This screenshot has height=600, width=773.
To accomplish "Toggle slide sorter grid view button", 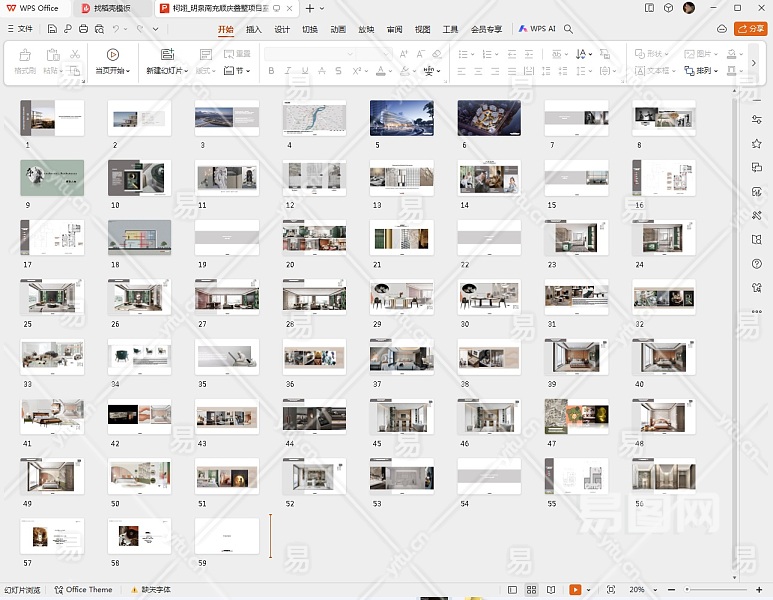I will [532, 590].
